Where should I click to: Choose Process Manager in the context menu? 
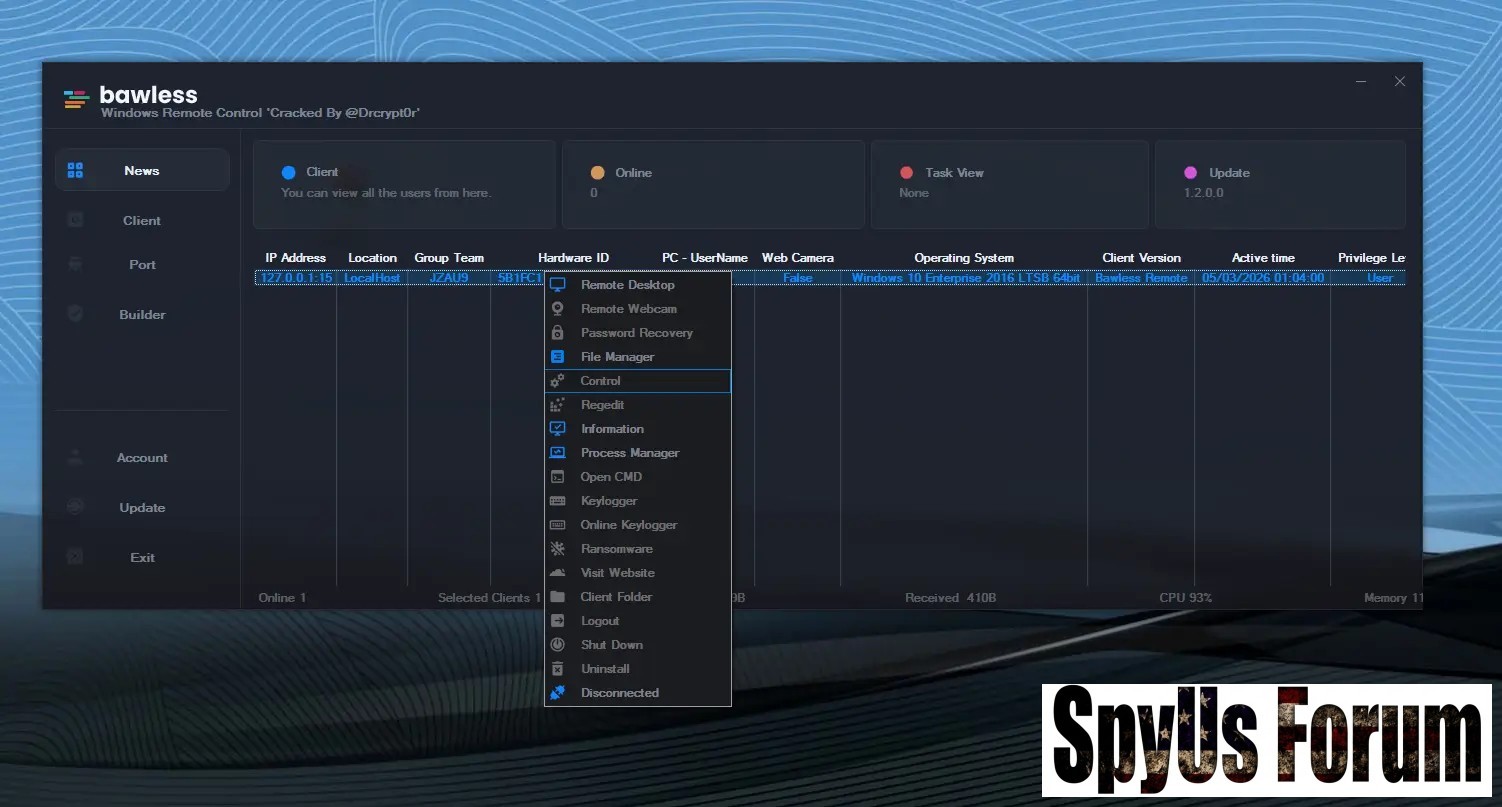(629, 453)
